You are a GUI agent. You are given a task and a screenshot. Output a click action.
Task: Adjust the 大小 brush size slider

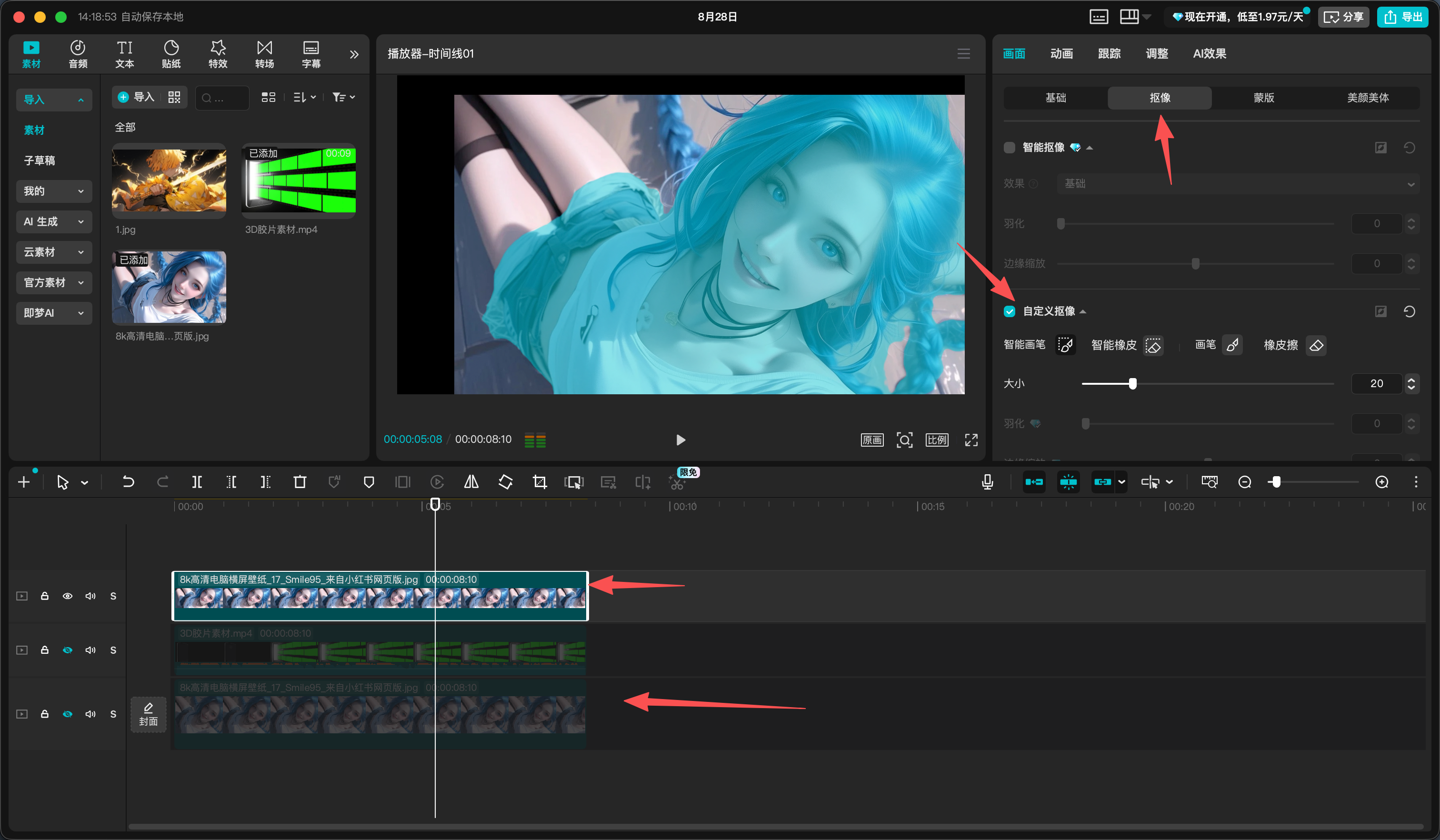1132,383
